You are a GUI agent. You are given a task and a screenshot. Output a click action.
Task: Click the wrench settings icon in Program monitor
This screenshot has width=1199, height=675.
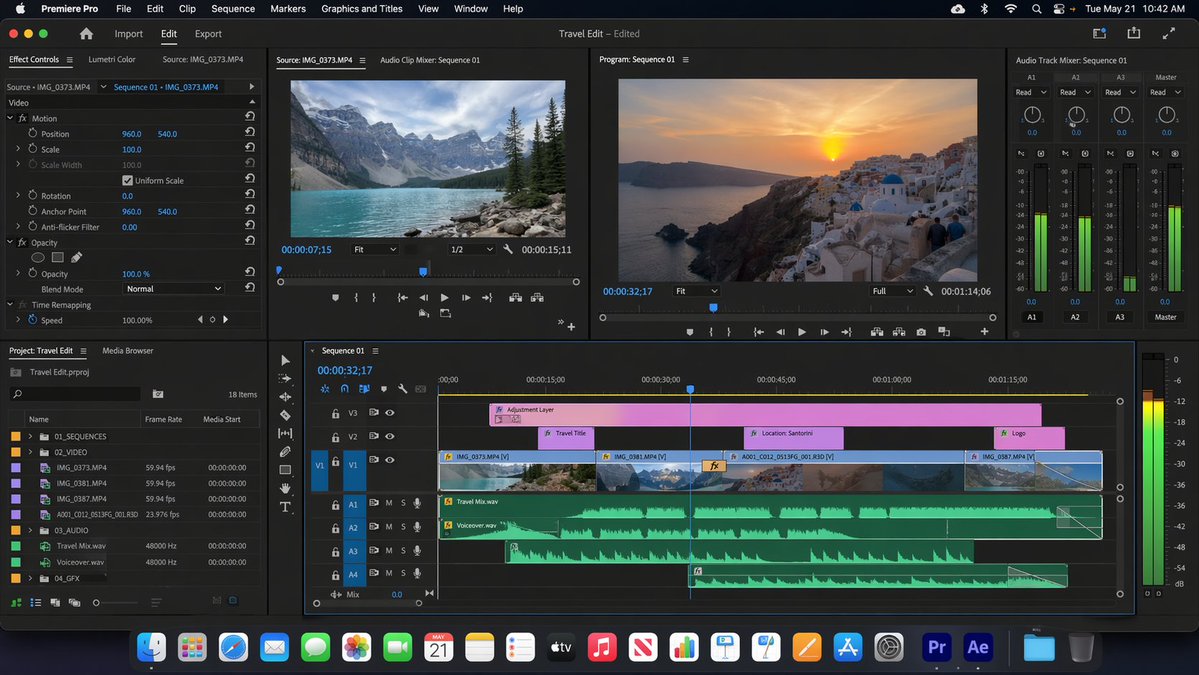pos(927,291)
